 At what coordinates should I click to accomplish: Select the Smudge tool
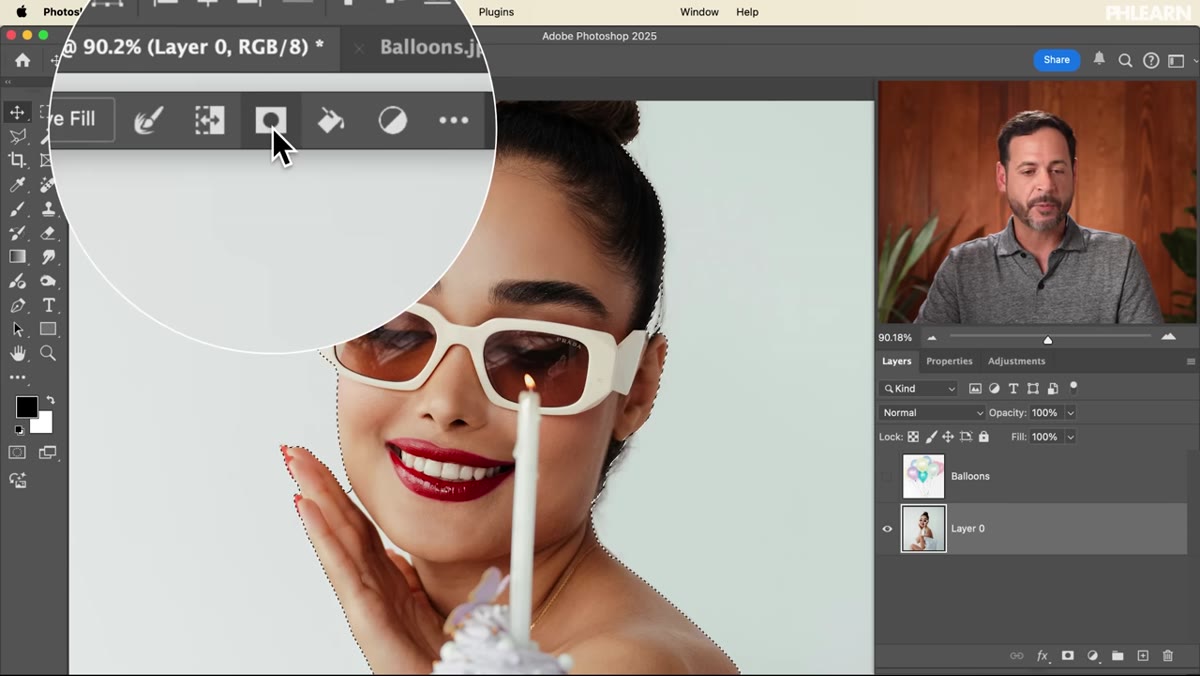(x=48, y=257)
